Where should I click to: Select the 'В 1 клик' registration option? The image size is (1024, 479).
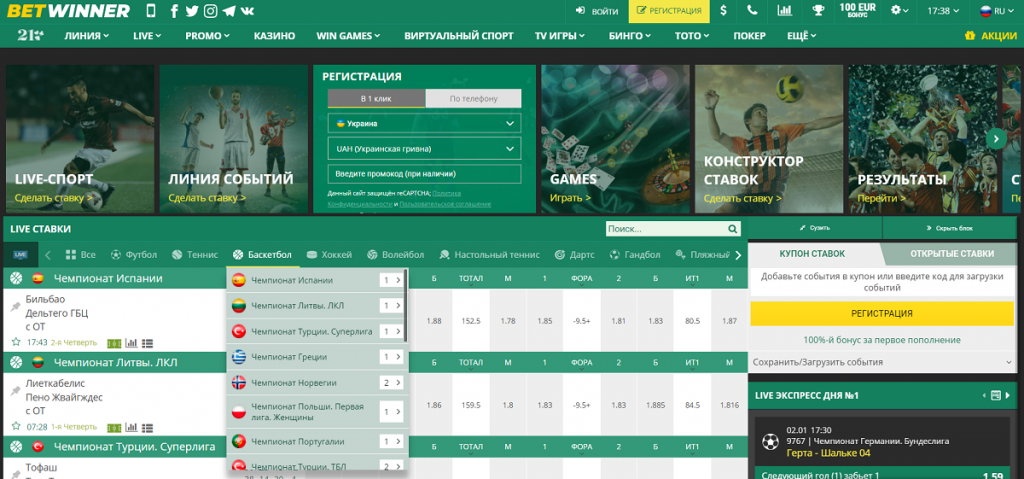376,98
